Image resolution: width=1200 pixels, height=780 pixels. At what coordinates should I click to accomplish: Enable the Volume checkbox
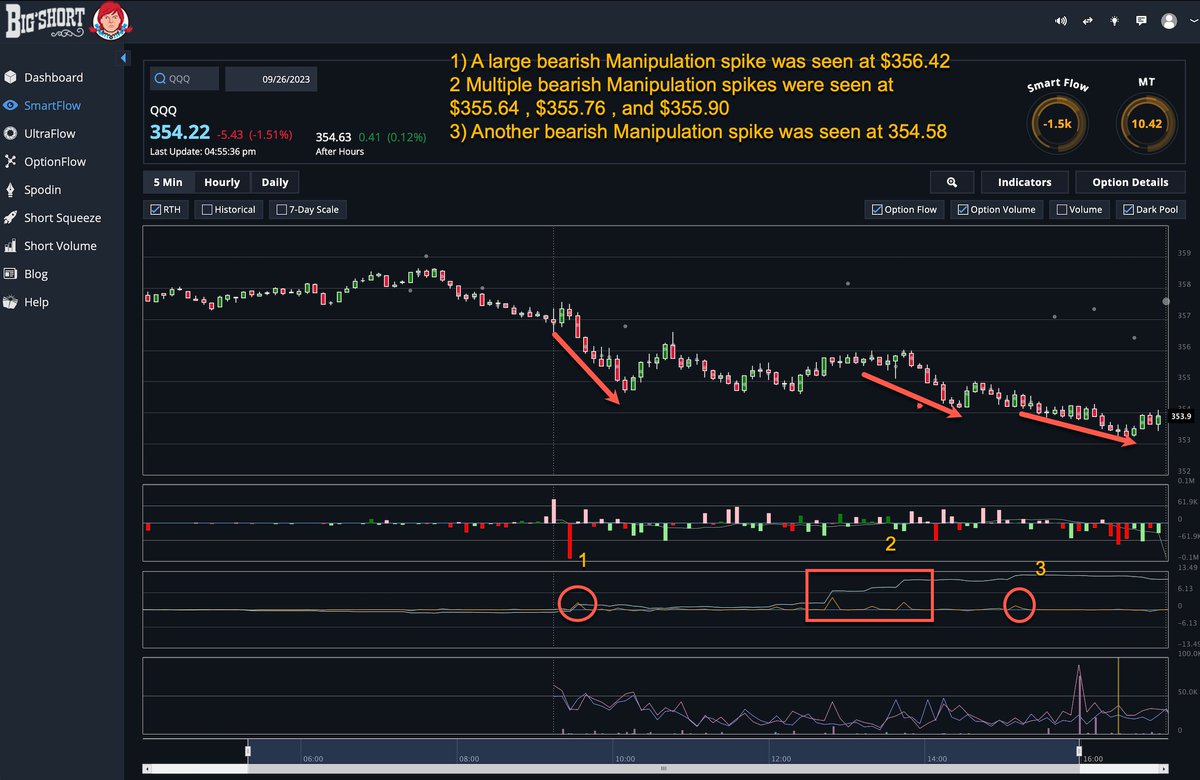[x=1060, y=210]
